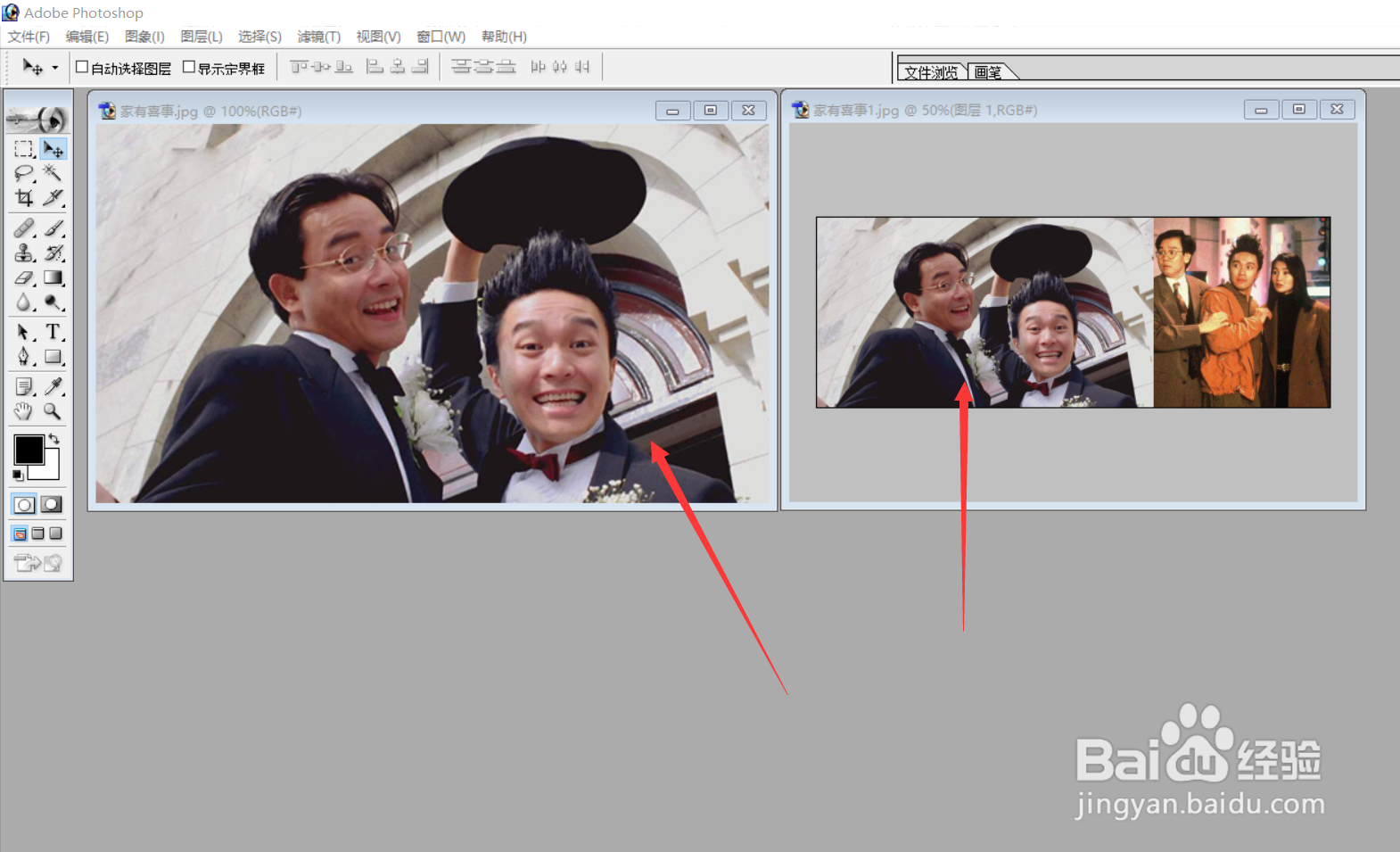Screen dimensions: 1400x852
Task: Click the Align Bottom Edges button
Action: tap(343, 67)
